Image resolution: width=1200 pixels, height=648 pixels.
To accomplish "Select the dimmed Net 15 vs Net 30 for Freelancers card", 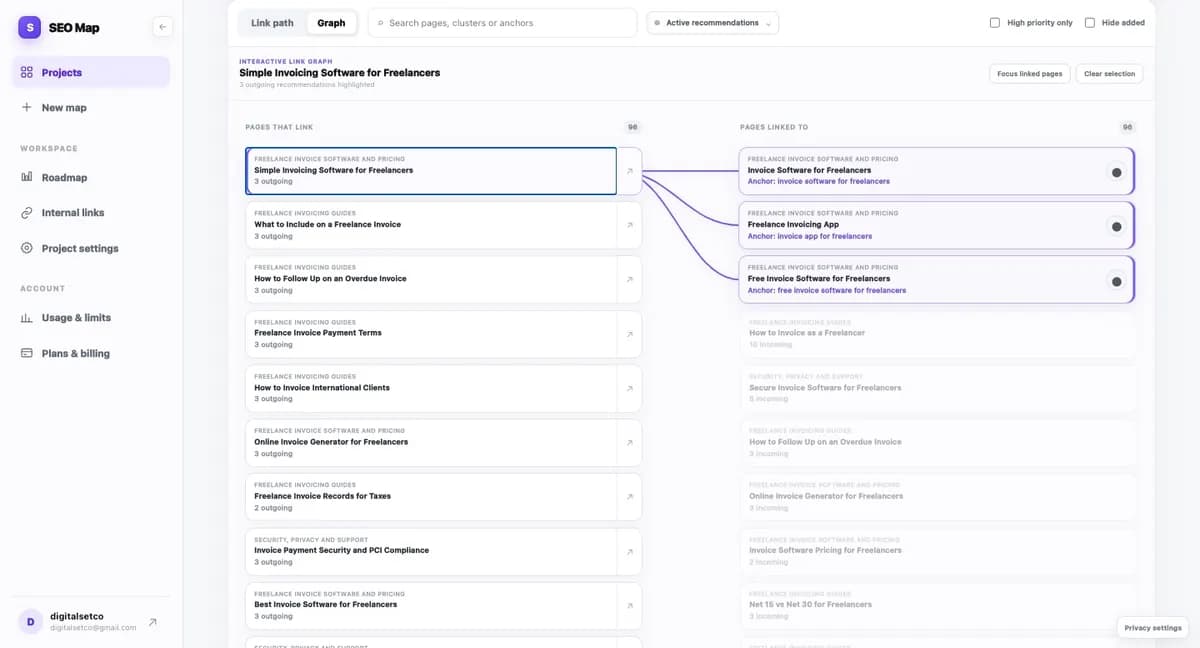I will (937, 605).
